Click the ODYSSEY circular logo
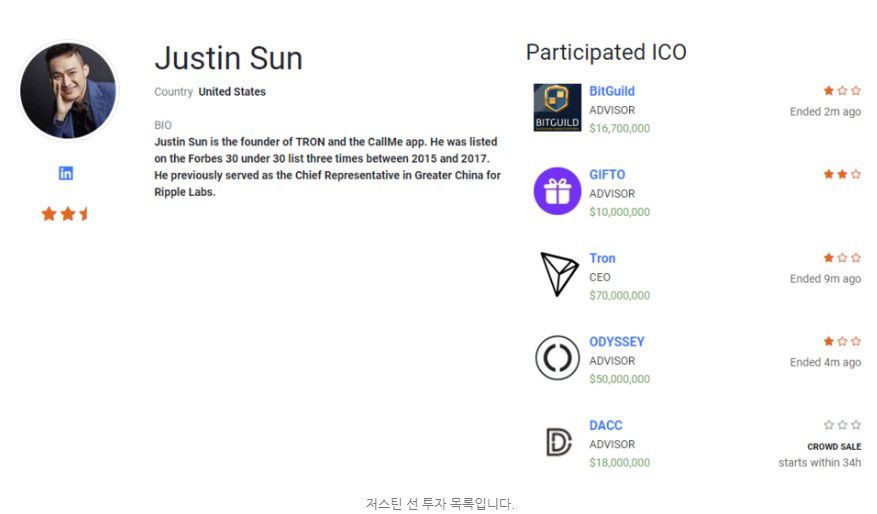877x514 pixels. coord(557,358)
